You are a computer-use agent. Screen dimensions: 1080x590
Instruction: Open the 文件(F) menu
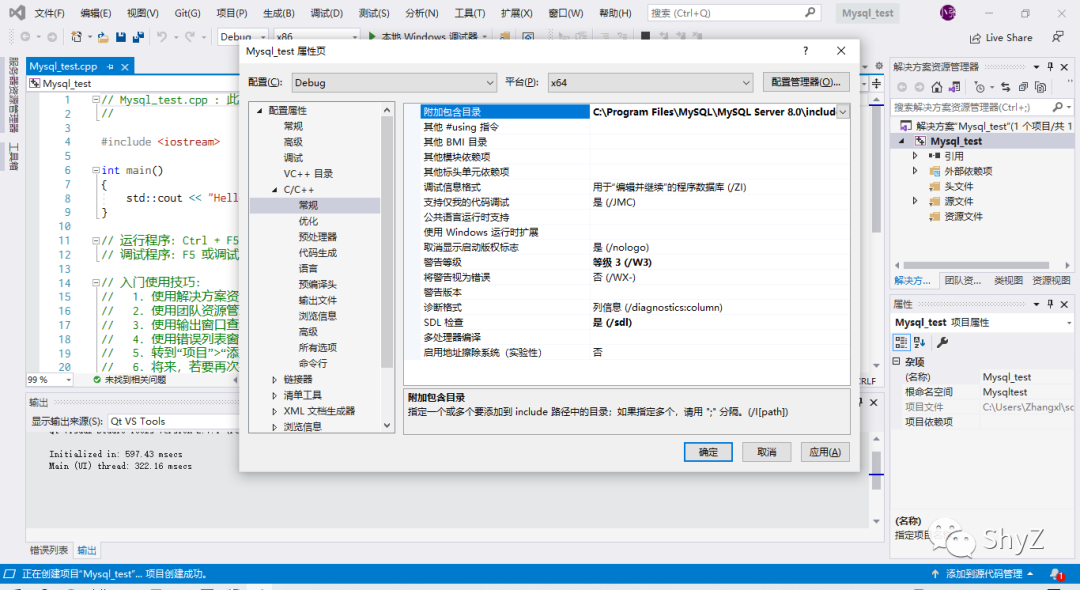click(x=50, y=13)
